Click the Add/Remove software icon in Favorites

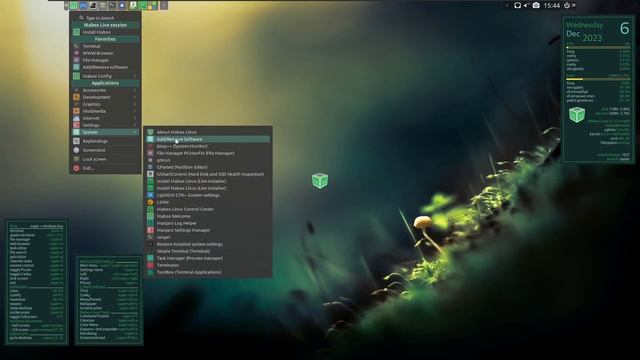[76, 67]
